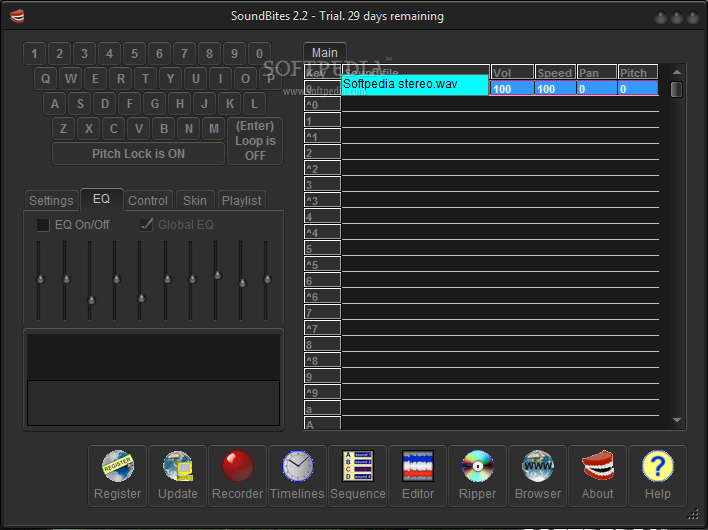708x530 pixels.
Task: Select the ^9 key row
Action: pyautogui.click(x=322, y=392)
